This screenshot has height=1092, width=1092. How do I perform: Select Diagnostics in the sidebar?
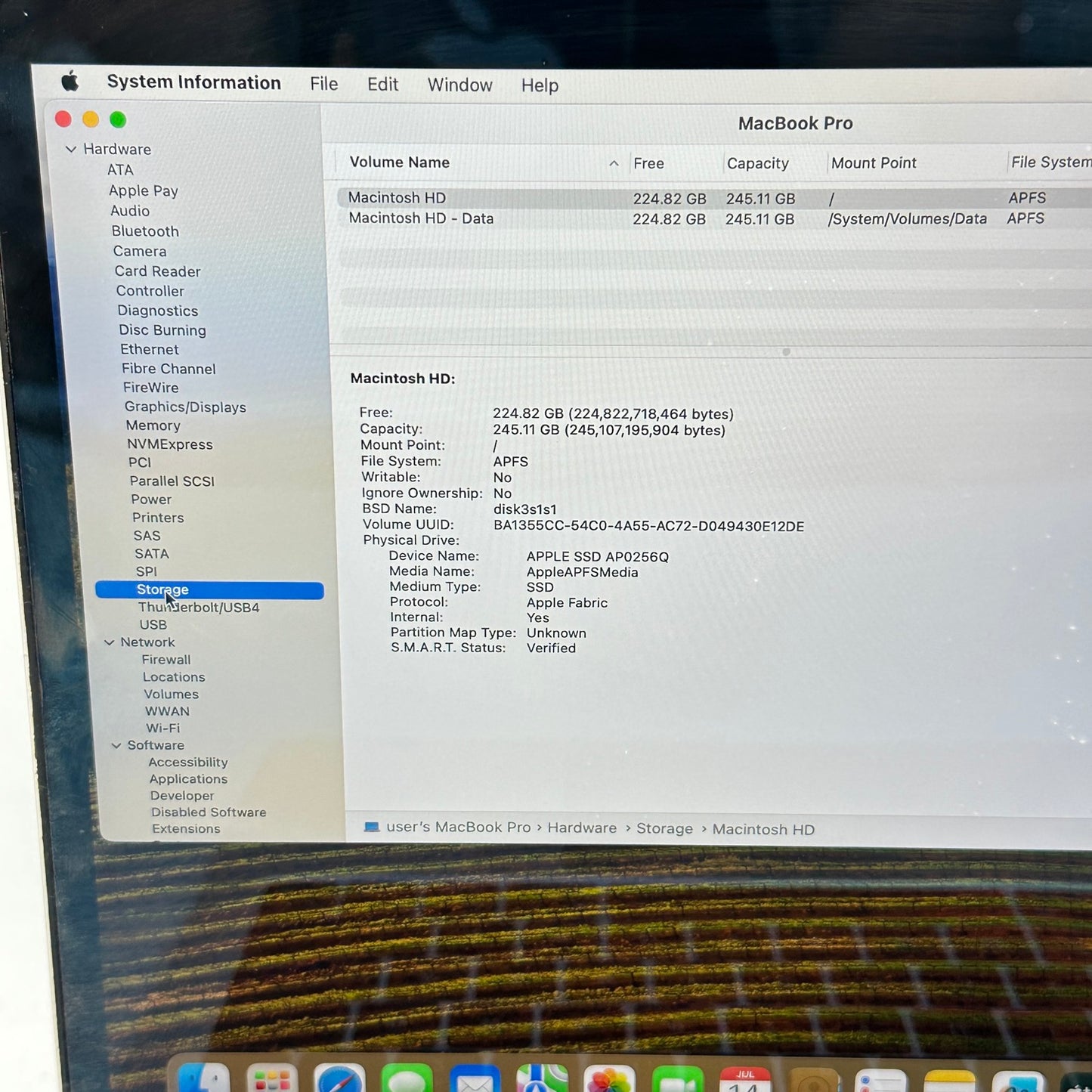tap(157, 311)
